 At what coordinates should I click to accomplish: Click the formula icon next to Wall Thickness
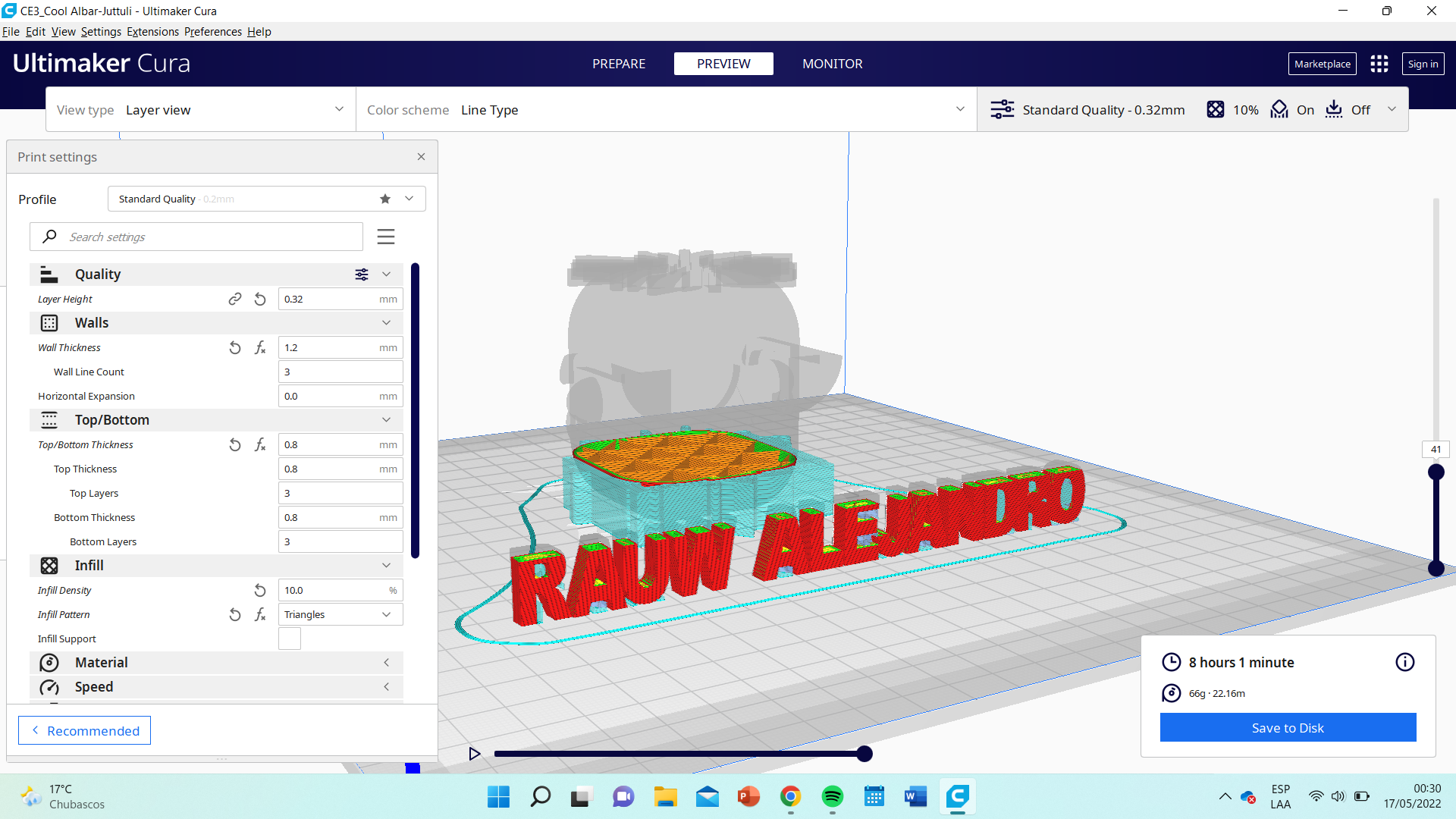pyautogui.click(x=260, y=347)
